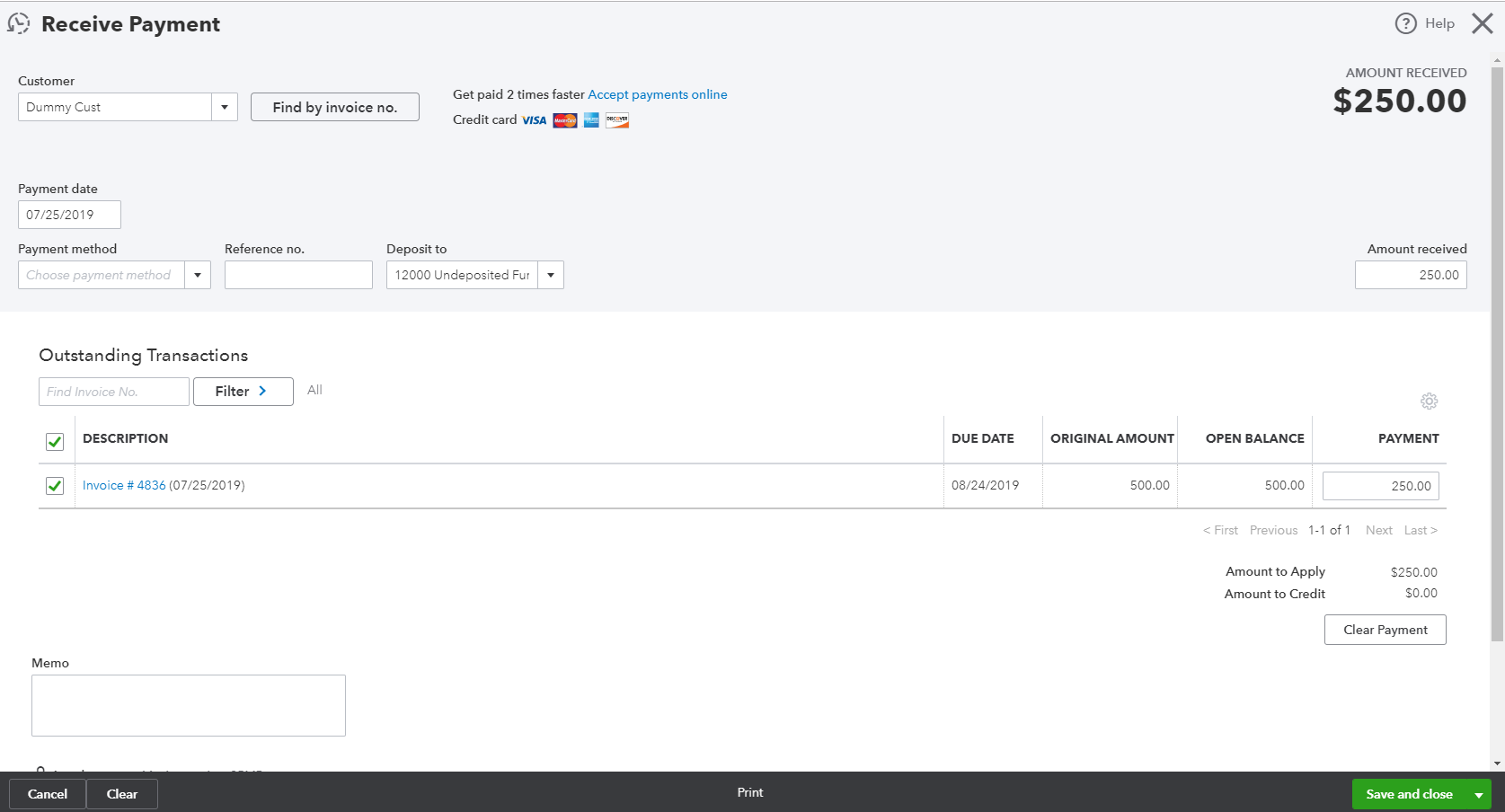The height and width of the screenshot is (812, 1505).
Task: Open the Choose payment method dropdown
Action: click(x=198, y=274)
